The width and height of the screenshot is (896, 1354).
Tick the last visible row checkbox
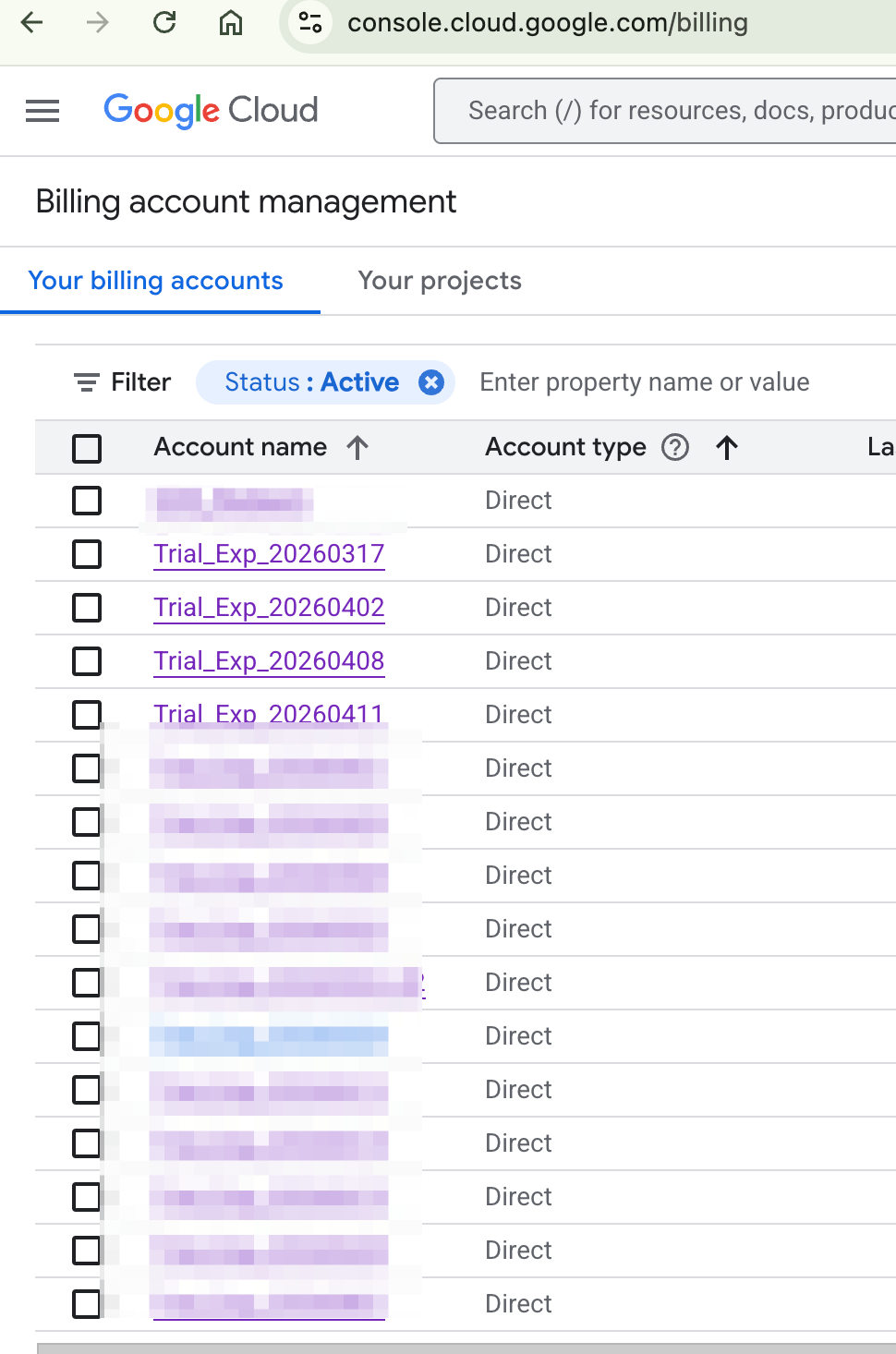(87, 1304)
